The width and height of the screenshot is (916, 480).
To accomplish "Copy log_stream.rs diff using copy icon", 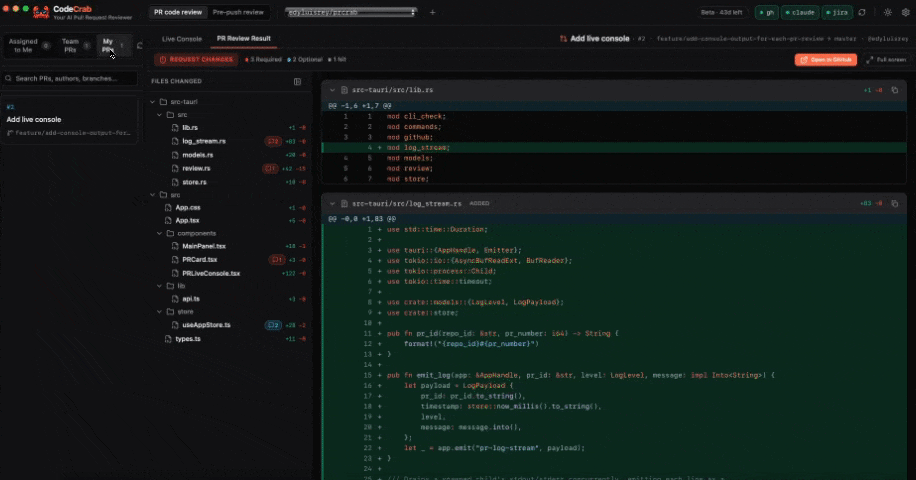I will tap(894, 203).
